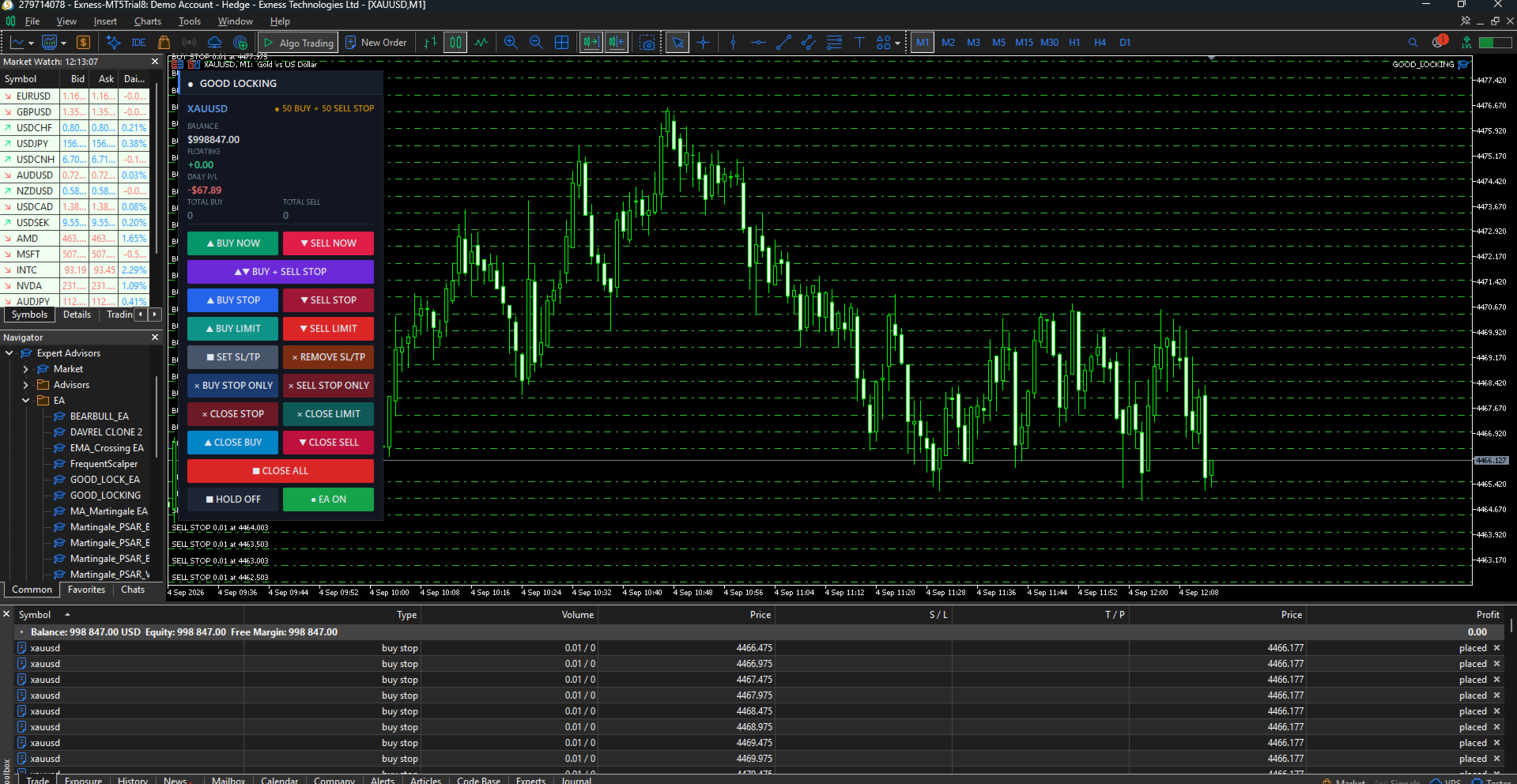Expand the Advisors folder in Navigator
The image size is (1517, 784).
pyautogui.click(x=25, y=385)
